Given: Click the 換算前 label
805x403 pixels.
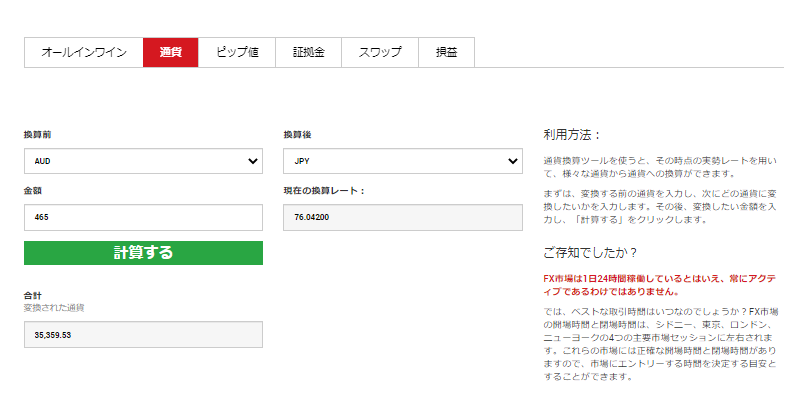Looking at the screenshot, I should coord(38,135).
